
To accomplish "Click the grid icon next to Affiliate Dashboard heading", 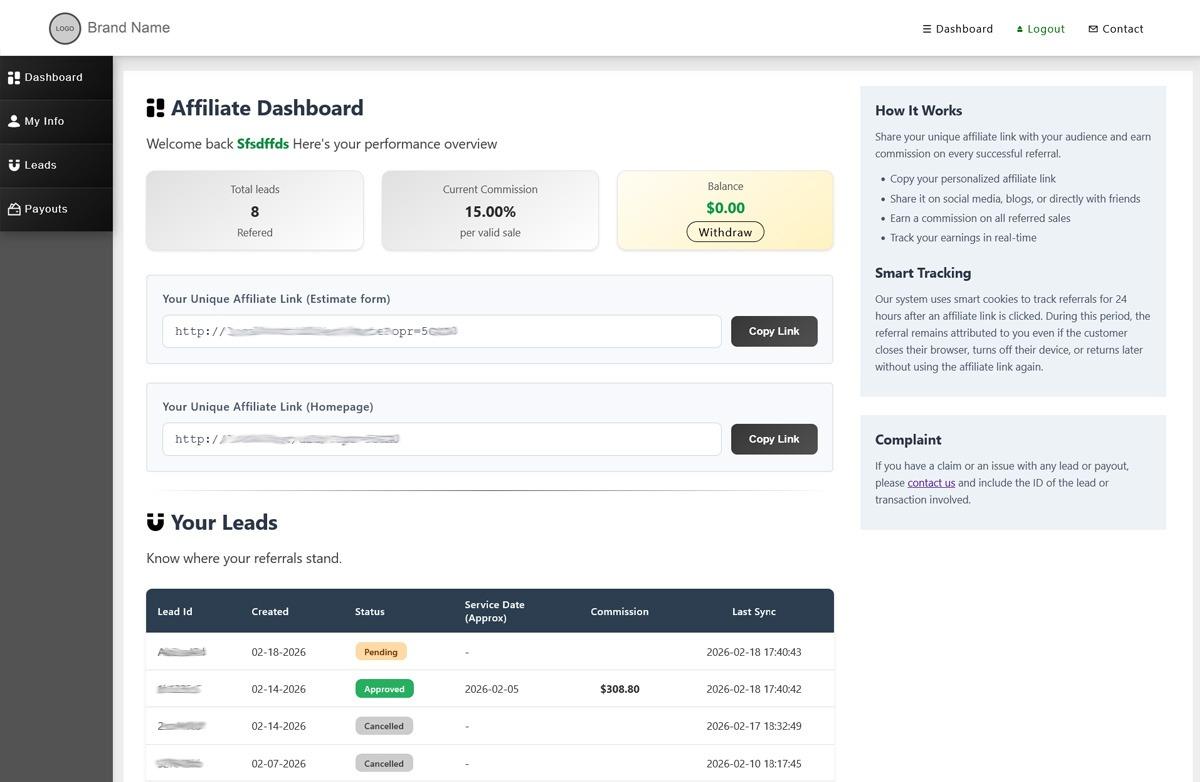I will click(x=155, y=107).
